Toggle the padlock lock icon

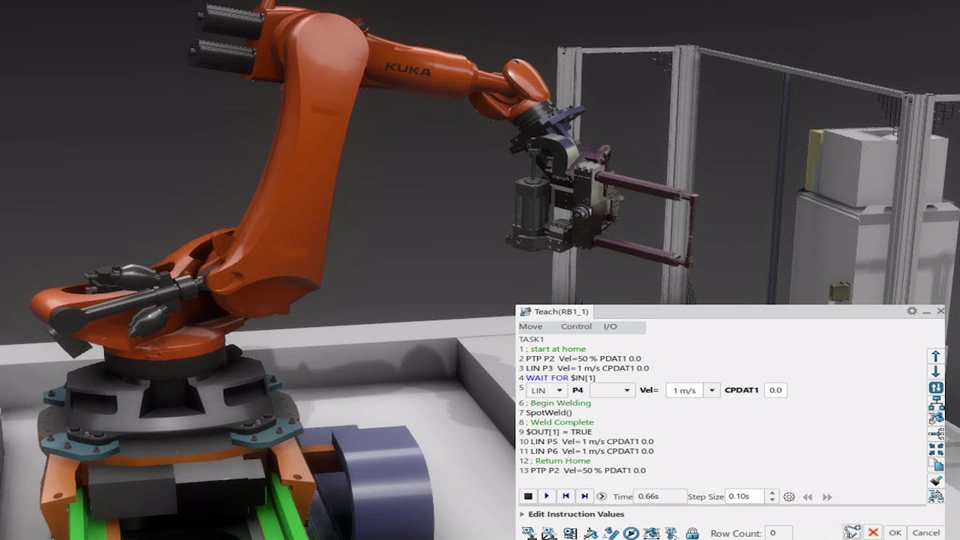(x=692, y=533)
